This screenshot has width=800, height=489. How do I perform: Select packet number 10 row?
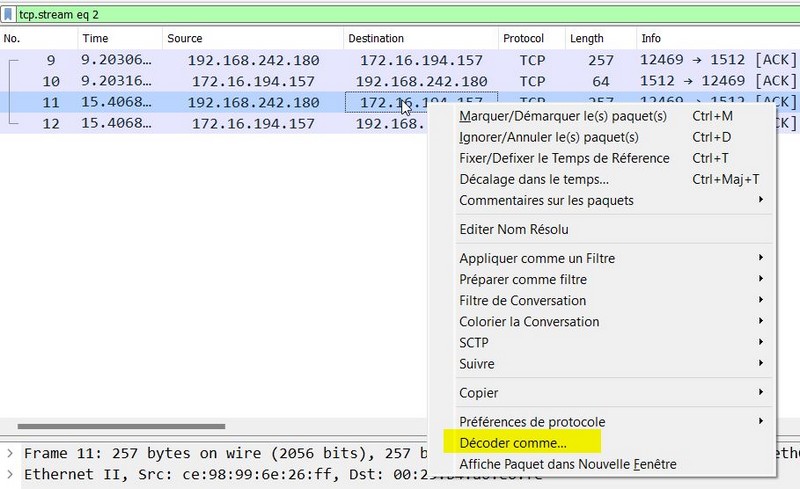coord(400,81)
